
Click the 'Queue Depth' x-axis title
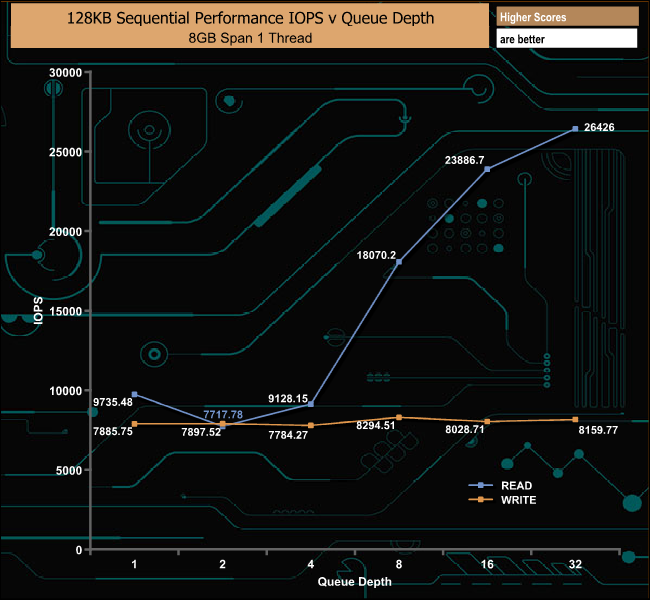tap(354, 582)
